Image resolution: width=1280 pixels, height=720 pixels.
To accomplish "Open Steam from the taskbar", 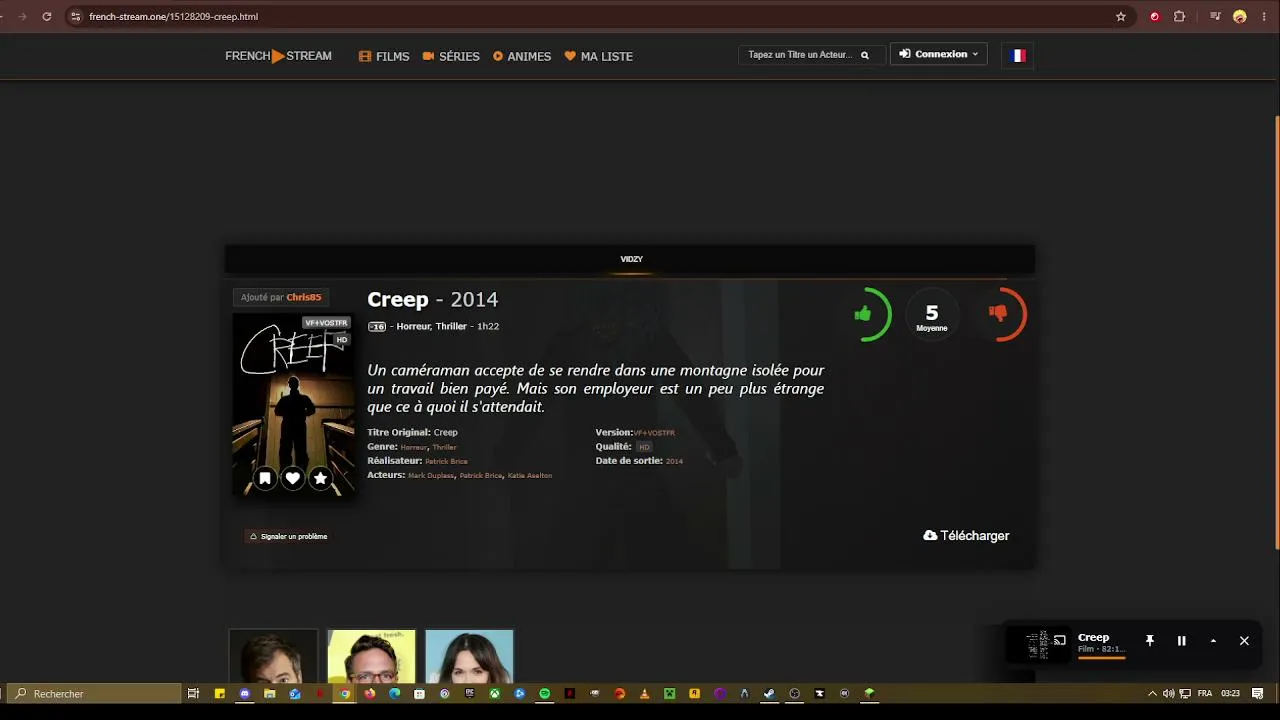I will point(769,693).
